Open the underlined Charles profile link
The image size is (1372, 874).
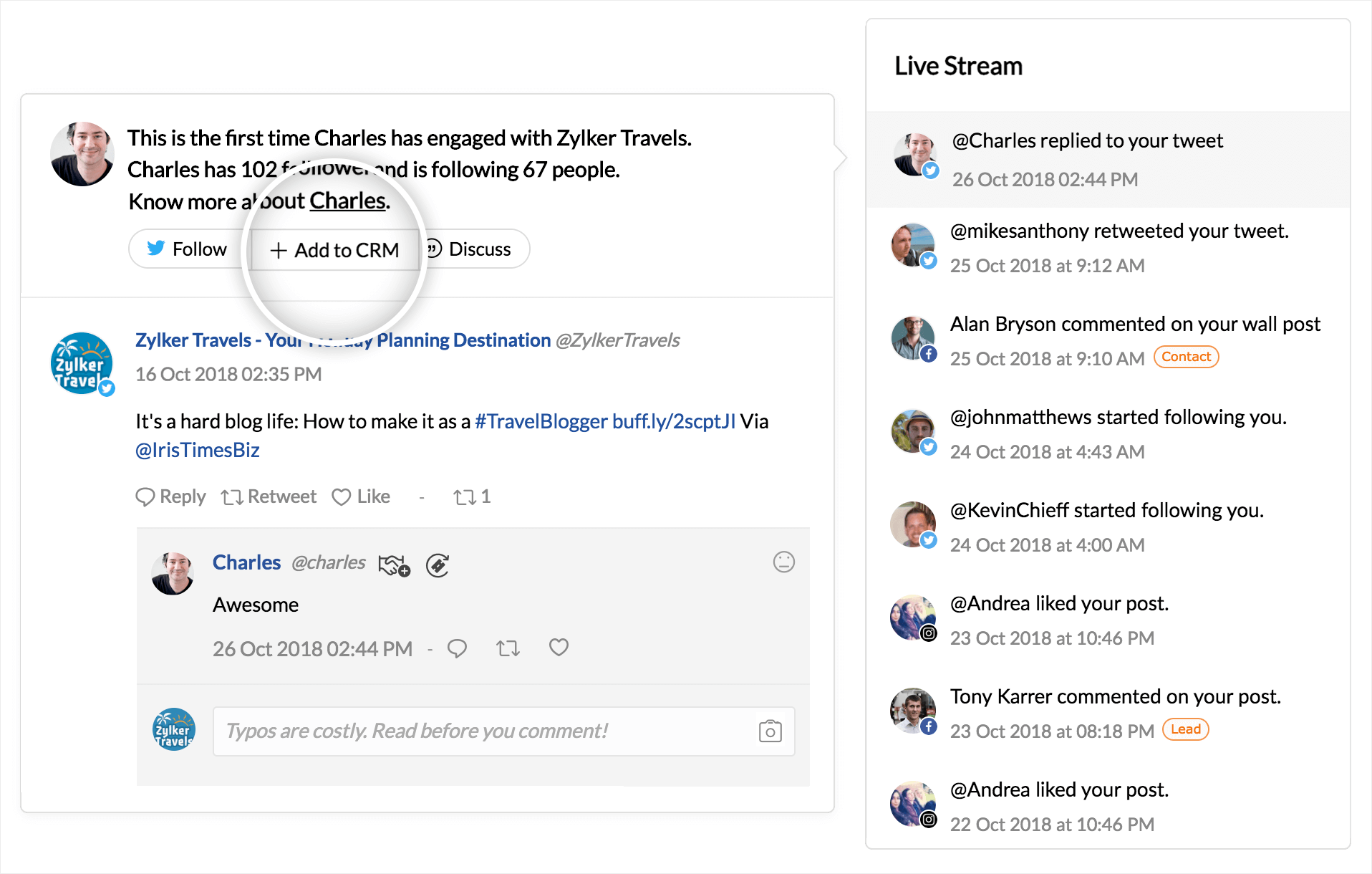(348, 201)
